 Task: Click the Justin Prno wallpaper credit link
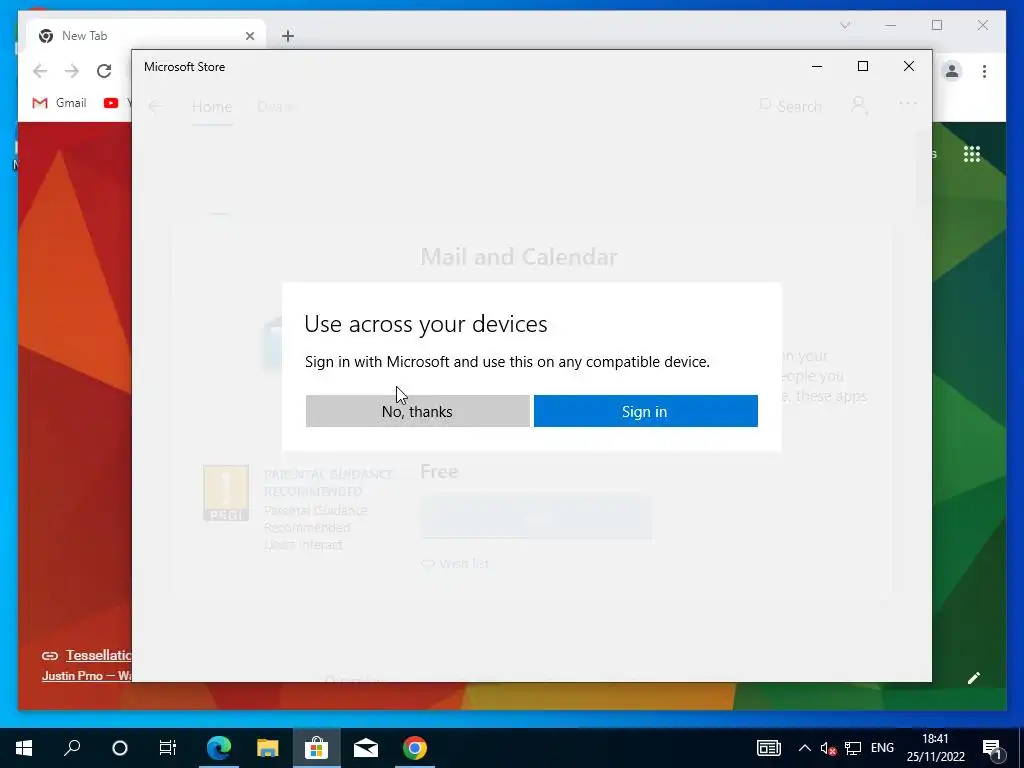point(86,675)
